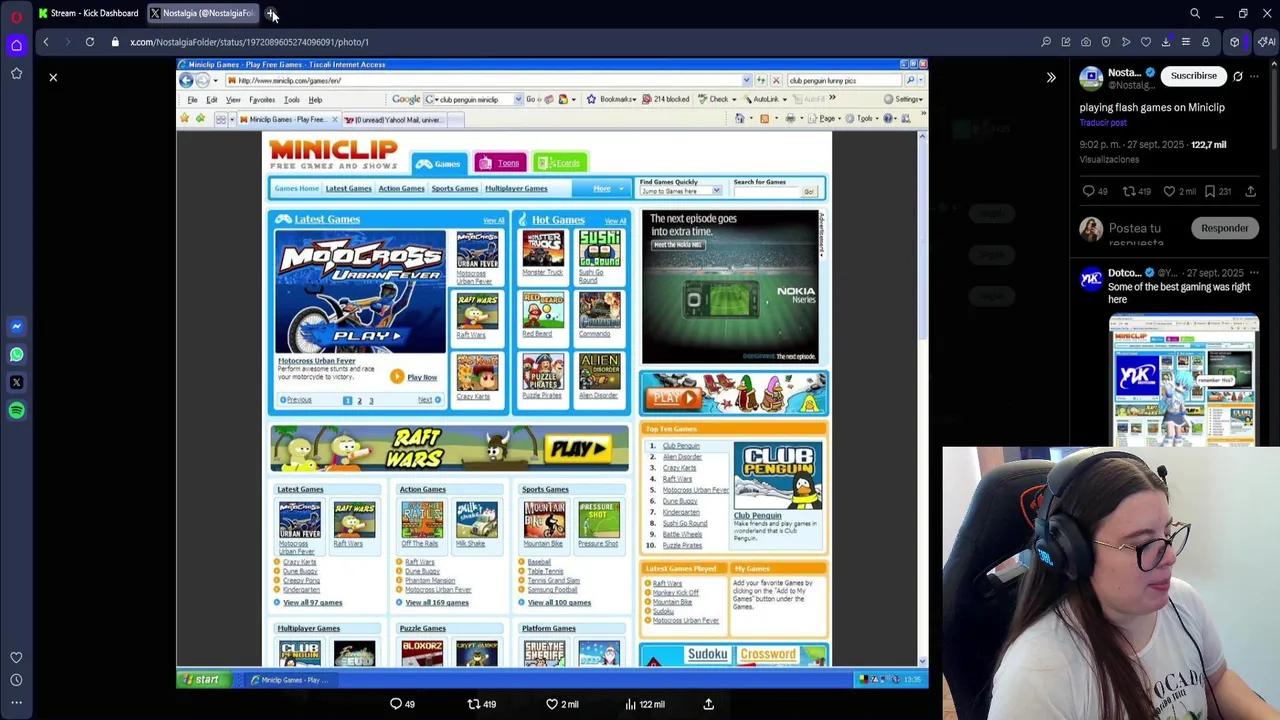This screenshot has height=720, width=1280.
Task: Open replies count 49 in side panel
Action: click(x=1095, y=191)
